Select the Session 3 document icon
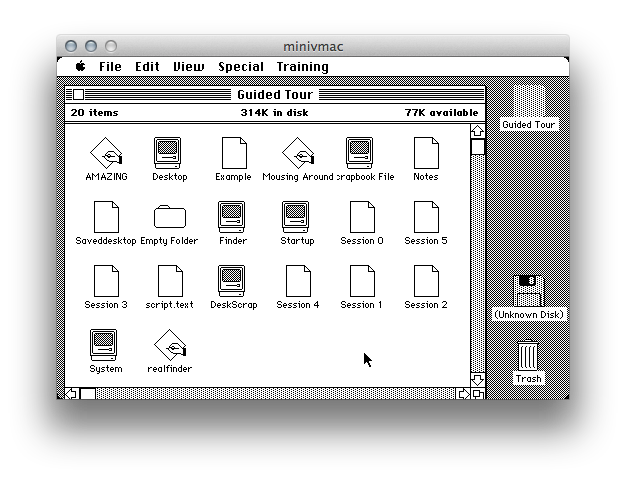 (106, 281)
